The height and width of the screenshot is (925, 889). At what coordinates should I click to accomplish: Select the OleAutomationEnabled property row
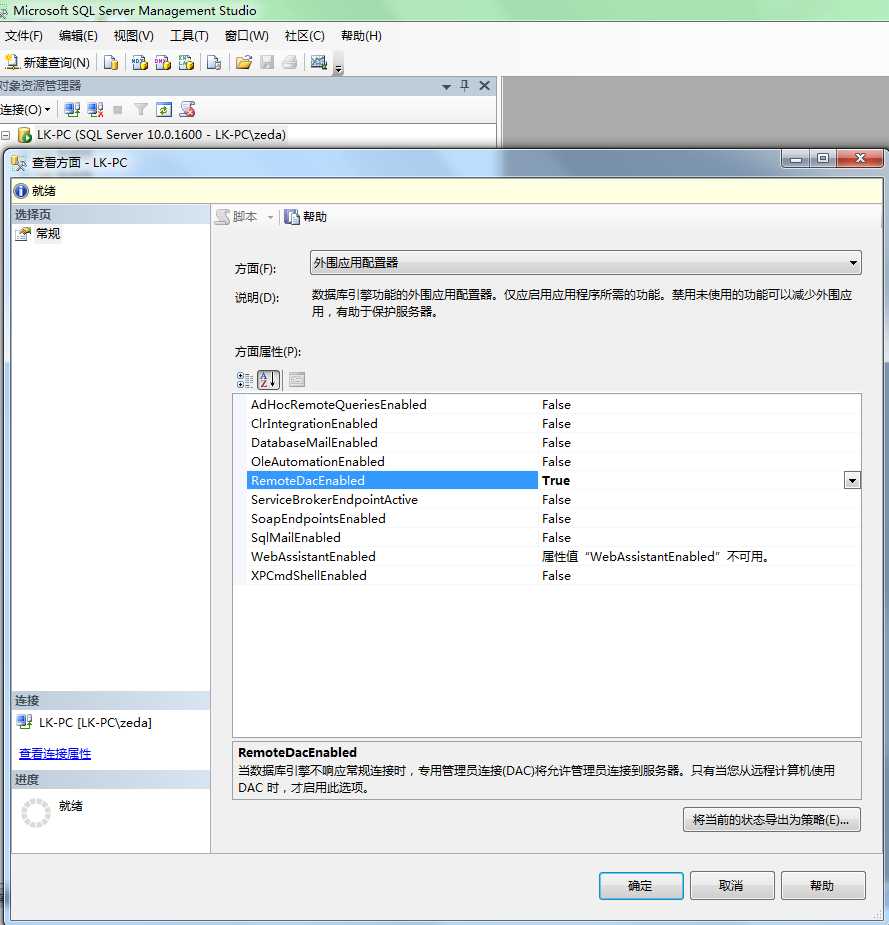553,461
